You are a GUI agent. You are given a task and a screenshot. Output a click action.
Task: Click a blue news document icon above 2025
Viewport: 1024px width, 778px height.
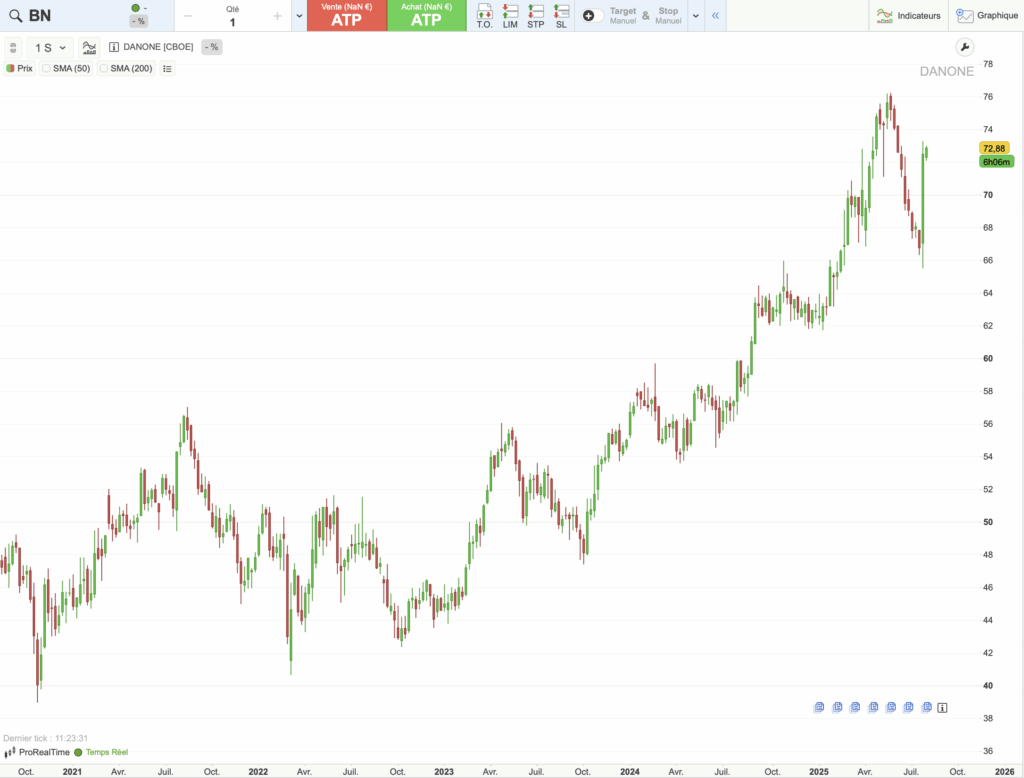(820, 707)
